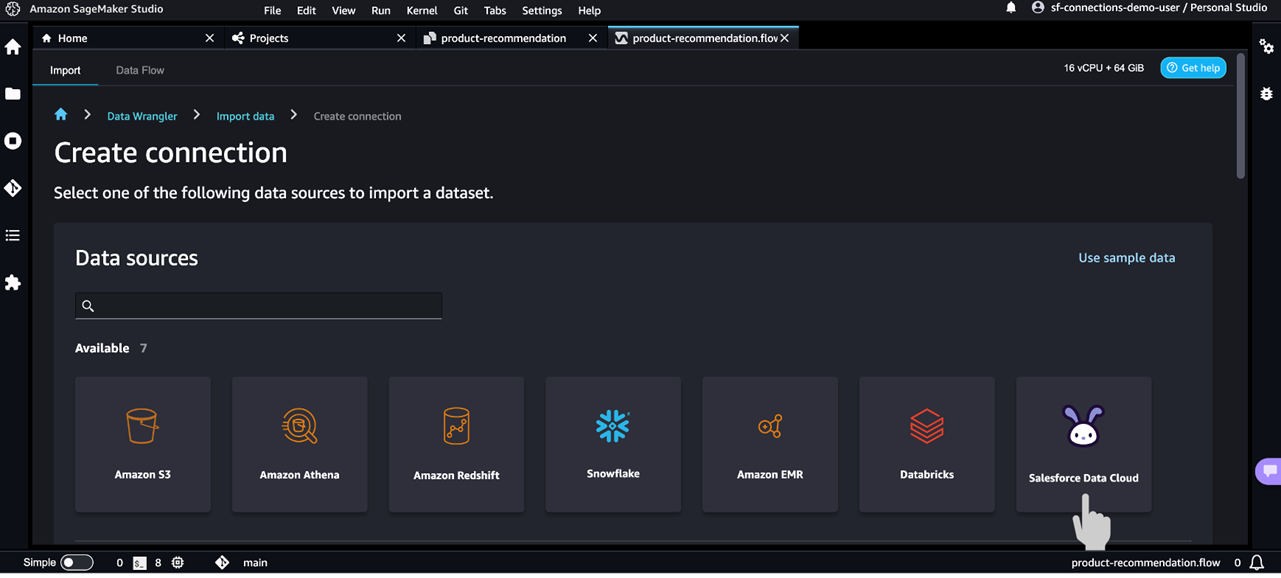The image size is (1281, 578).
Task: Click the Use sample data link
Action: [1127, 258]
